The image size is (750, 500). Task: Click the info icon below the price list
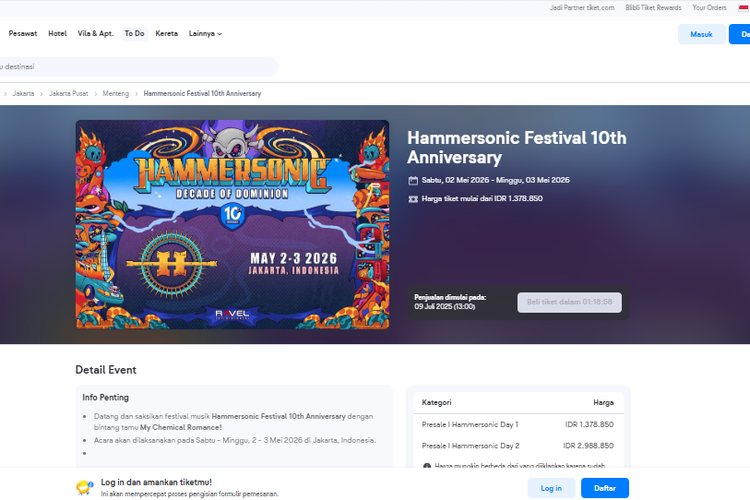427,466
